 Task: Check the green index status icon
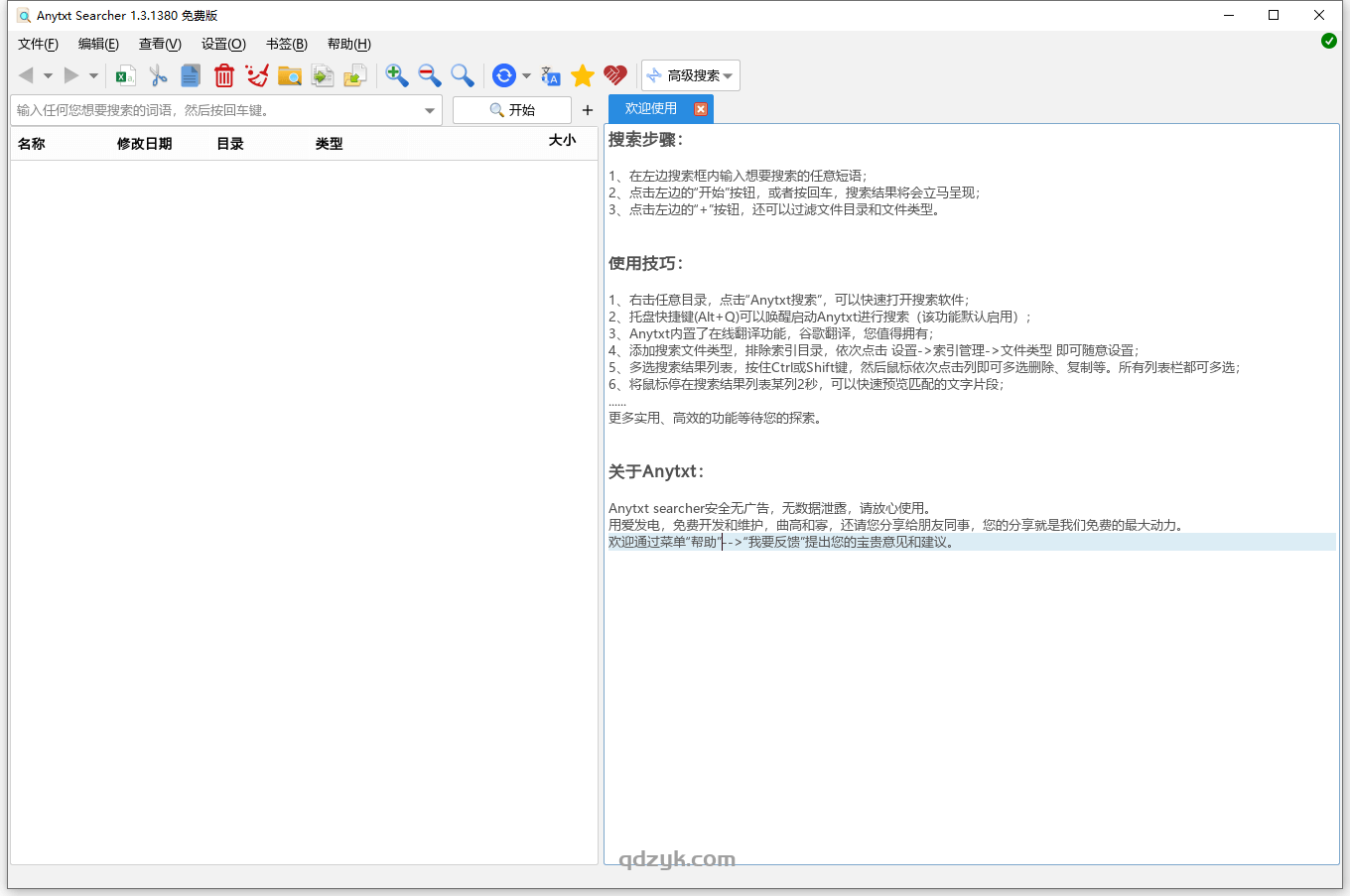[1328, 41]
